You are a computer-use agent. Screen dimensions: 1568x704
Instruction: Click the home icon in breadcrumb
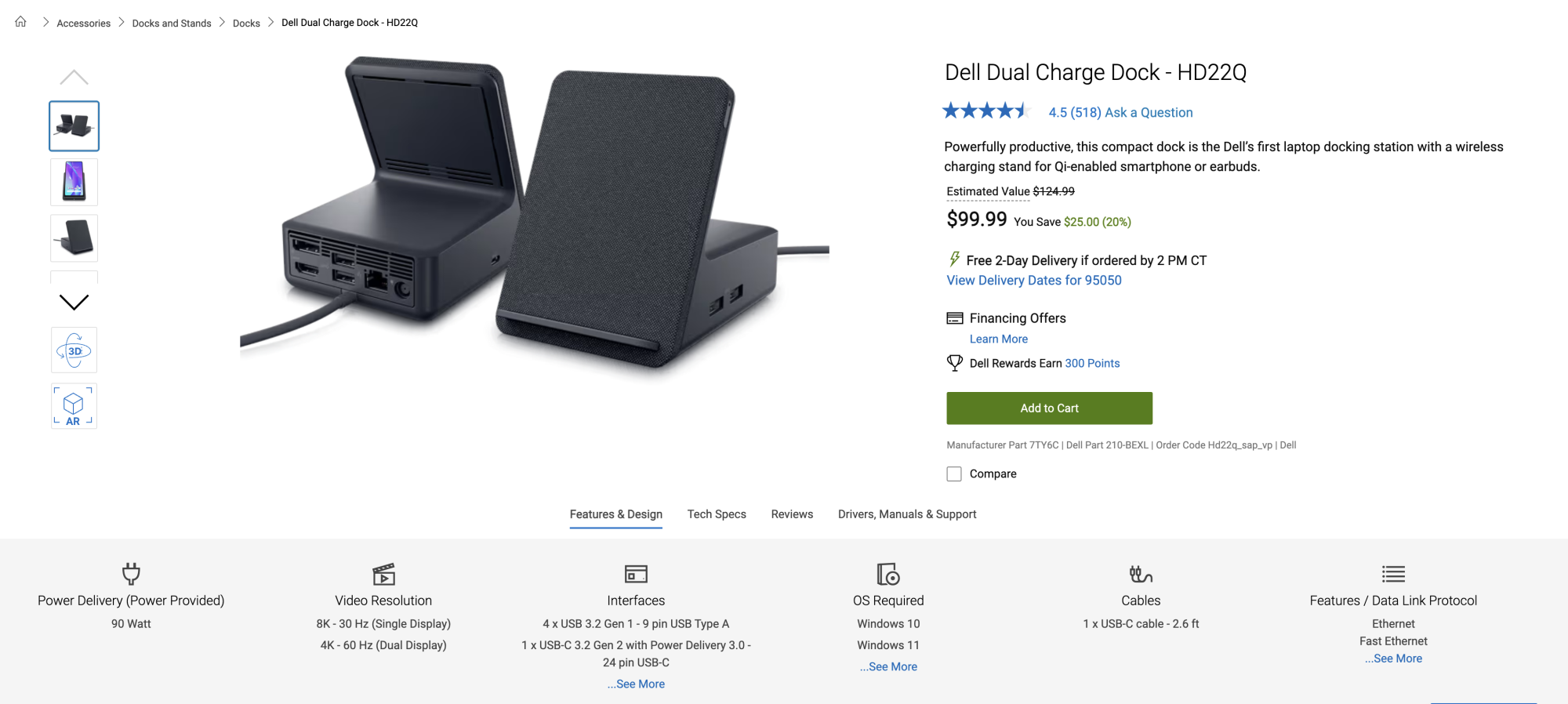click(x=20, y=22)
